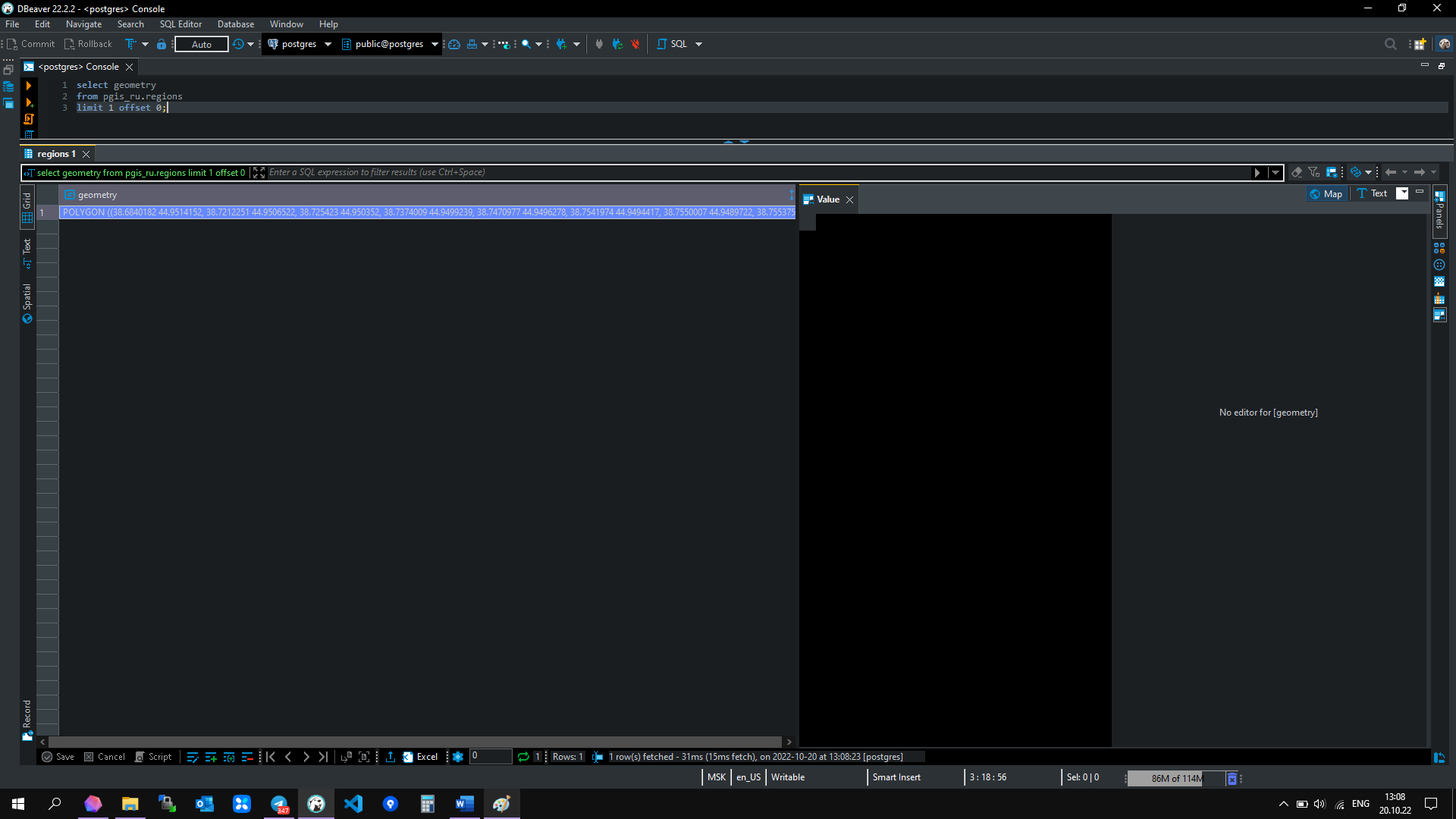
Task: Export data with upload arrow icon
Action: (391, 757)
